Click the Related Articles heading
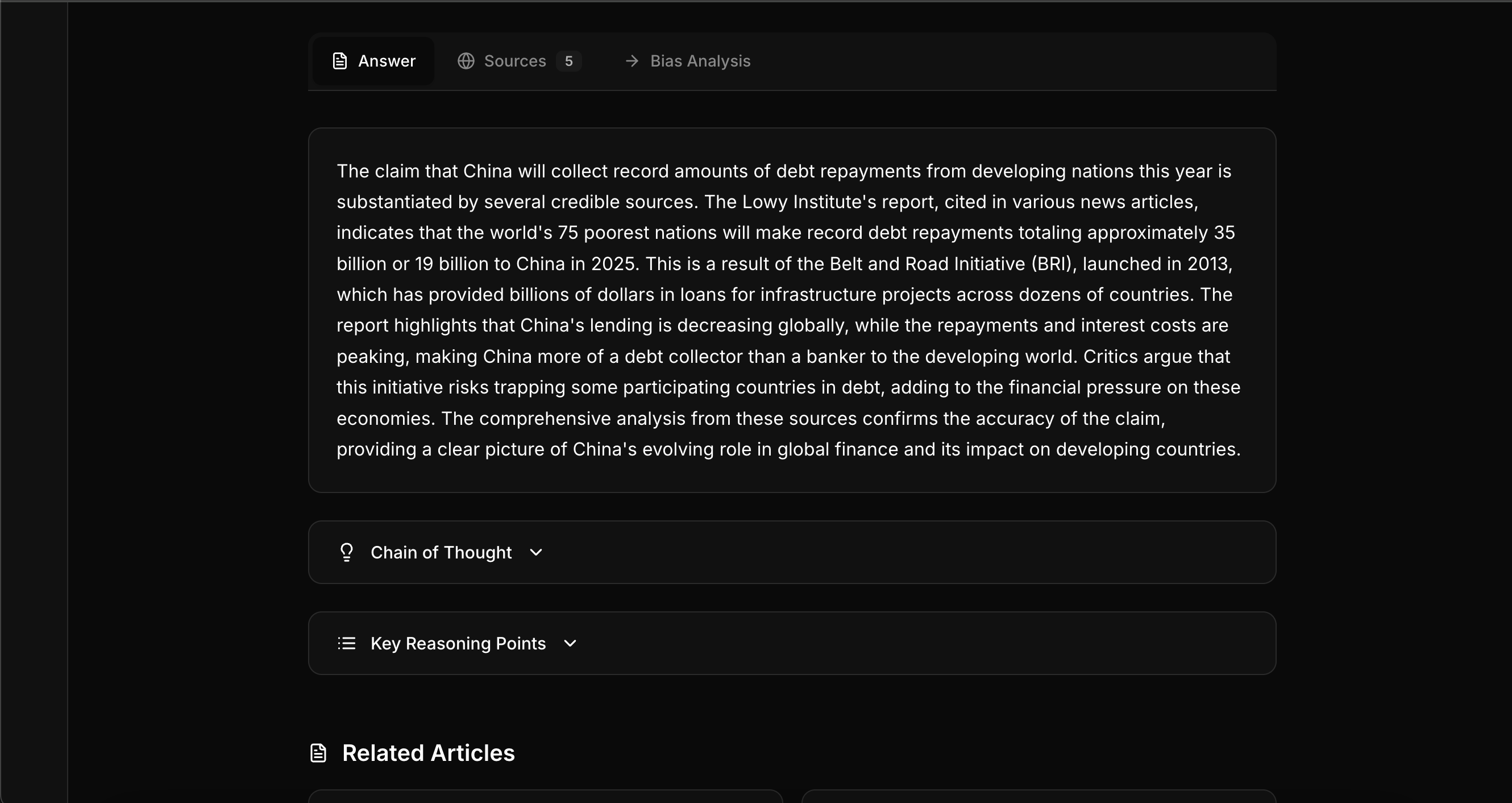Image resolution: width=1512 pixels, height=803 pixels. pyautogui.click(x=428, y=753)
